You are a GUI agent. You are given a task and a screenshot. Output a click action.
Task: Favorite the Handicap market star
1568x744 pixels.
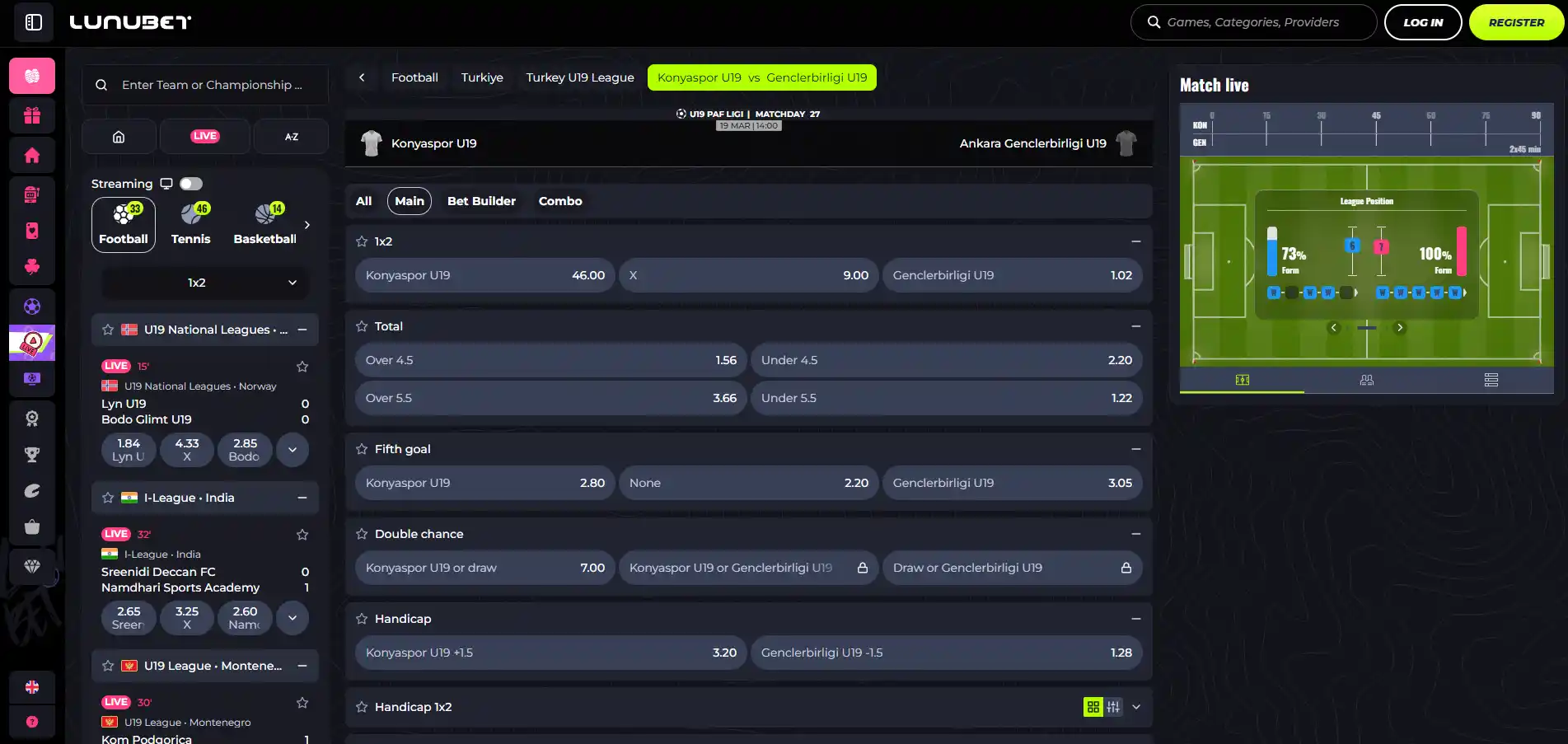[362, 619]
